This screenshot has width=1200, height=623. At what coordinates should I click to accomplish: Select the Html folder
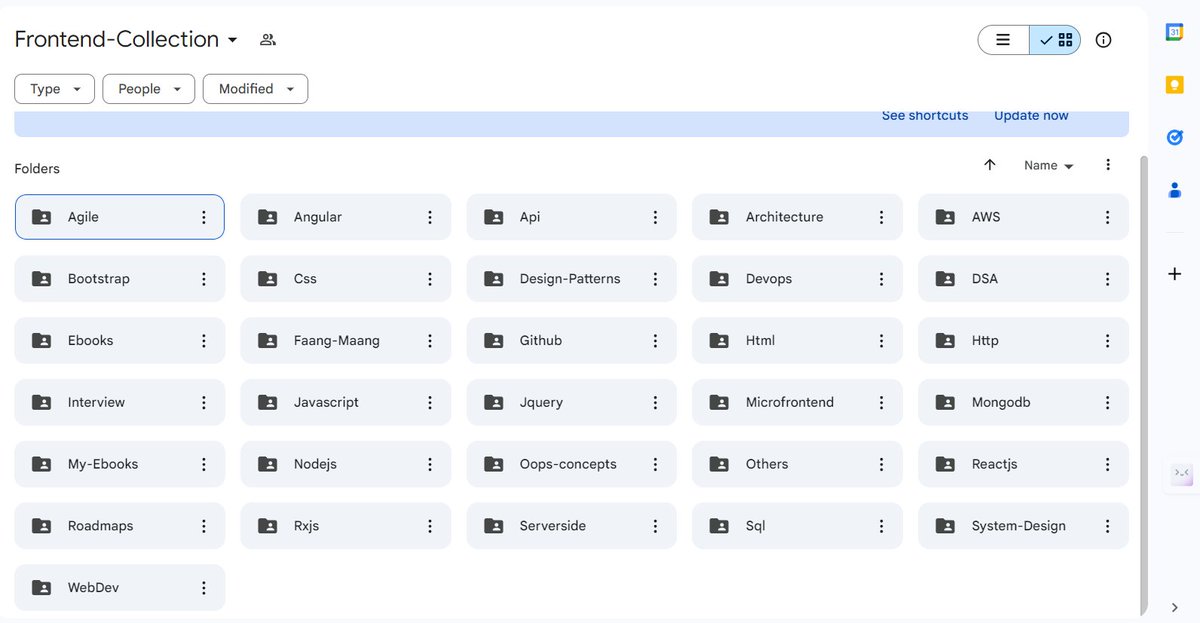click(x=797, y=341)
